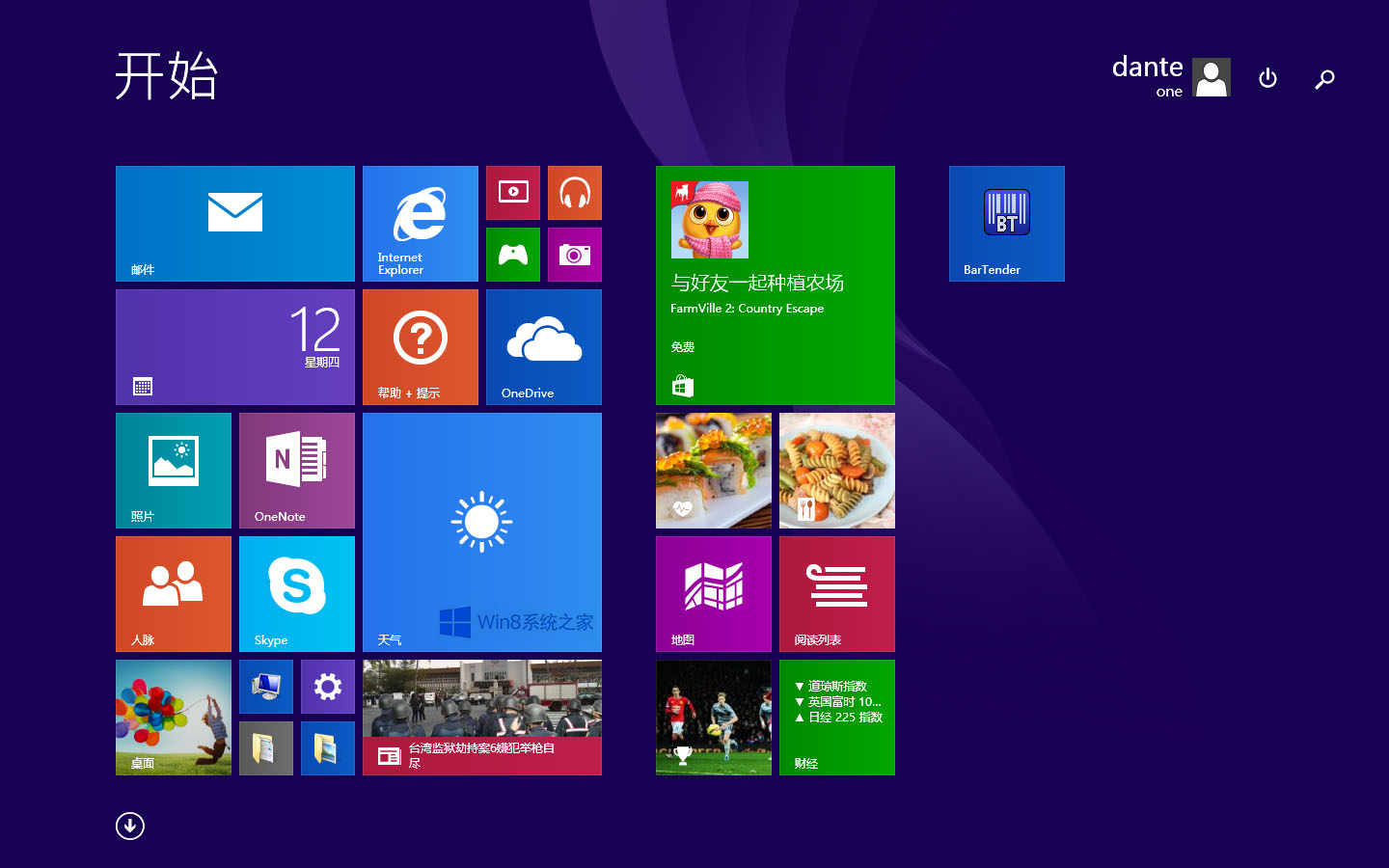Click the search magnifier button
1389x868 pixels.
click(x=1324, y=78)
